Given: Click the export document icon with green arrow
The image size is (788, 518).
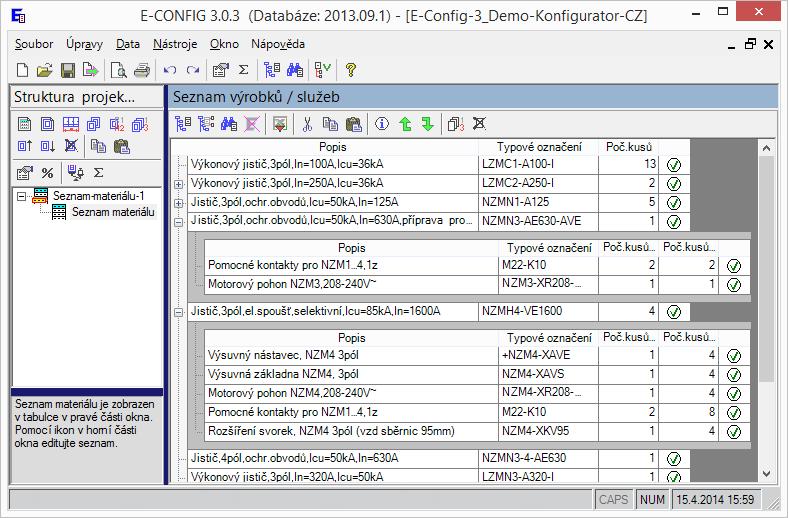Looking at the screenshot, I should click(91, 70).
